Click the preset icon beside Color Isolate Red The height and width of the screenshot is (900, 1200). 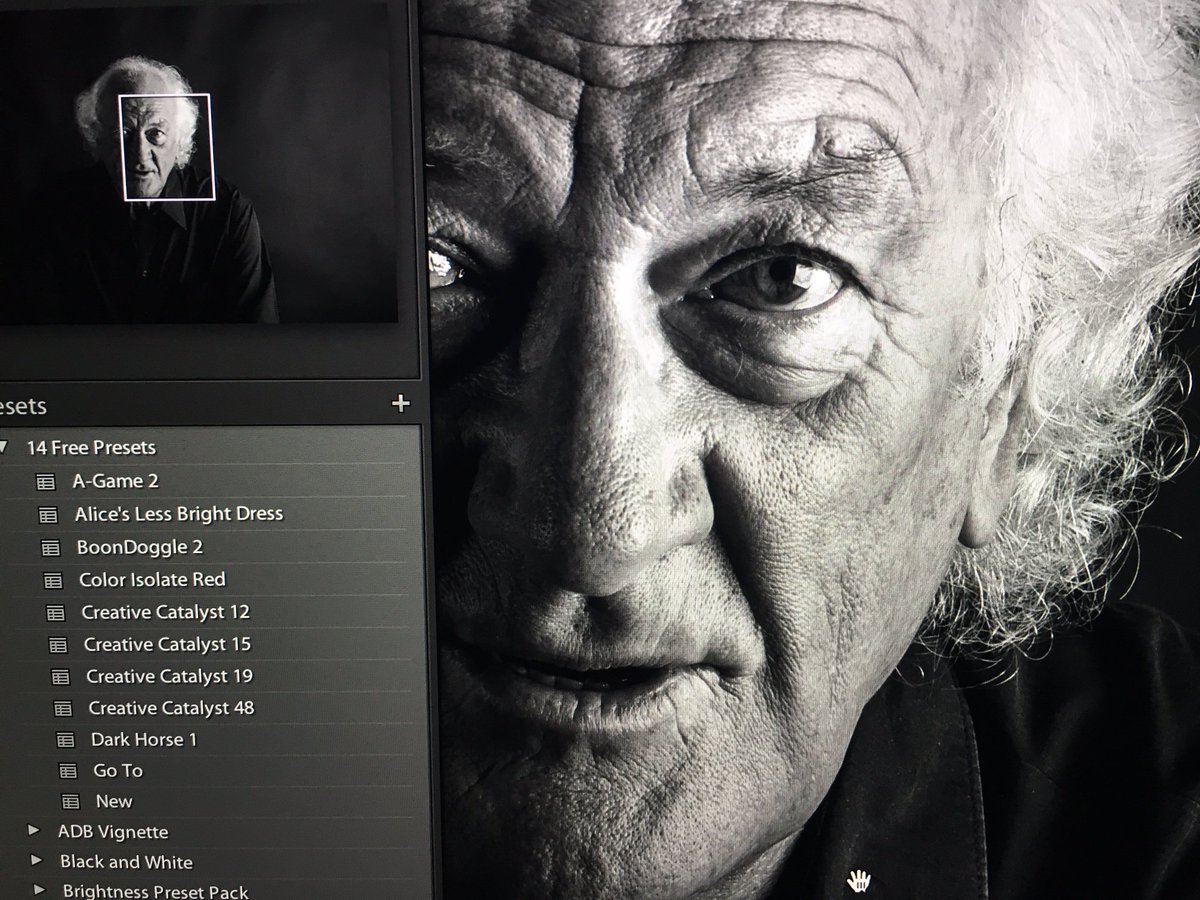click(x=53, y=580)
